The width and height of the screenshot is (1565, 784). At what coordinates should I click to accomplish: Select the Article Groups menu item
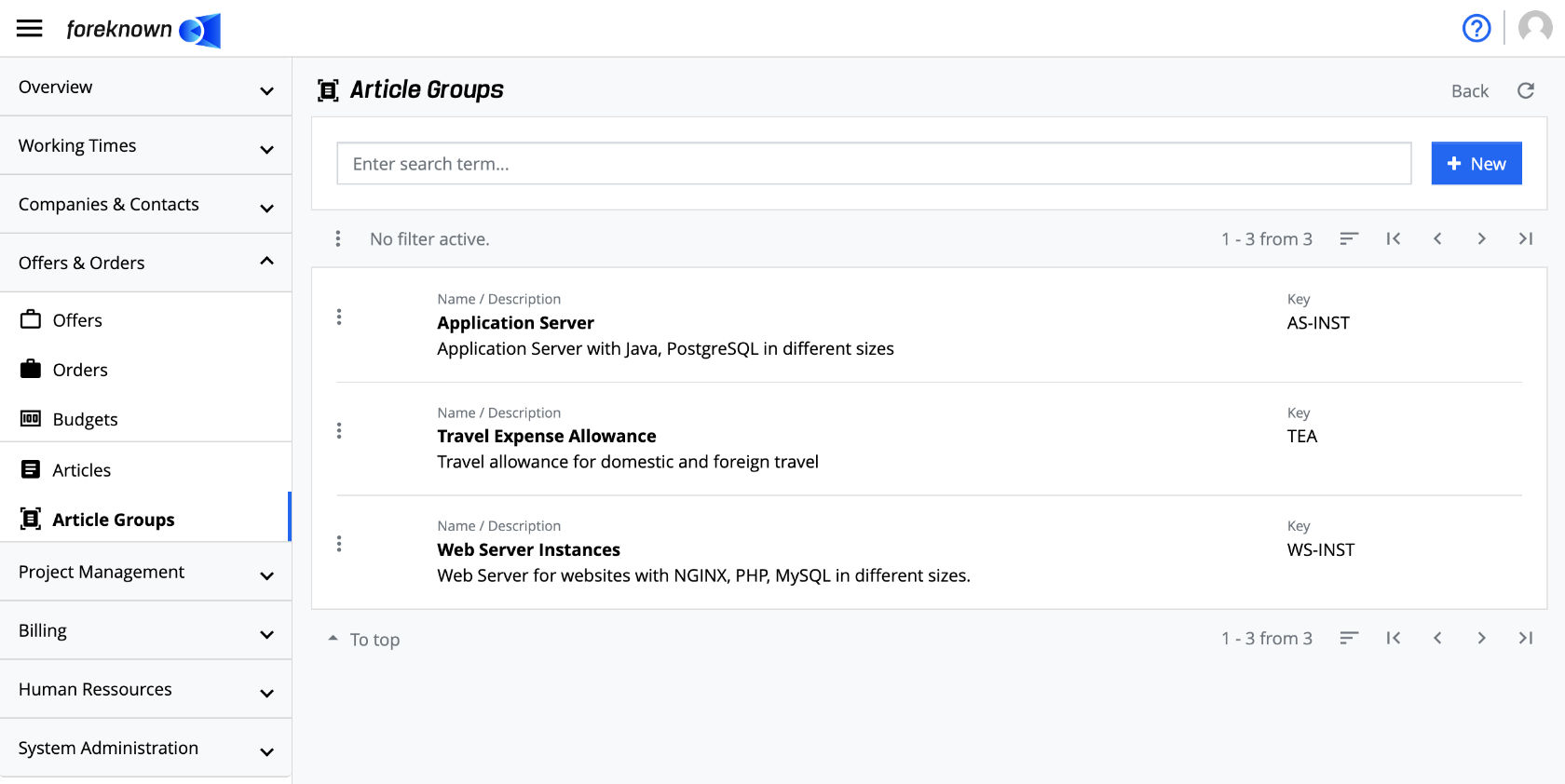145,519
